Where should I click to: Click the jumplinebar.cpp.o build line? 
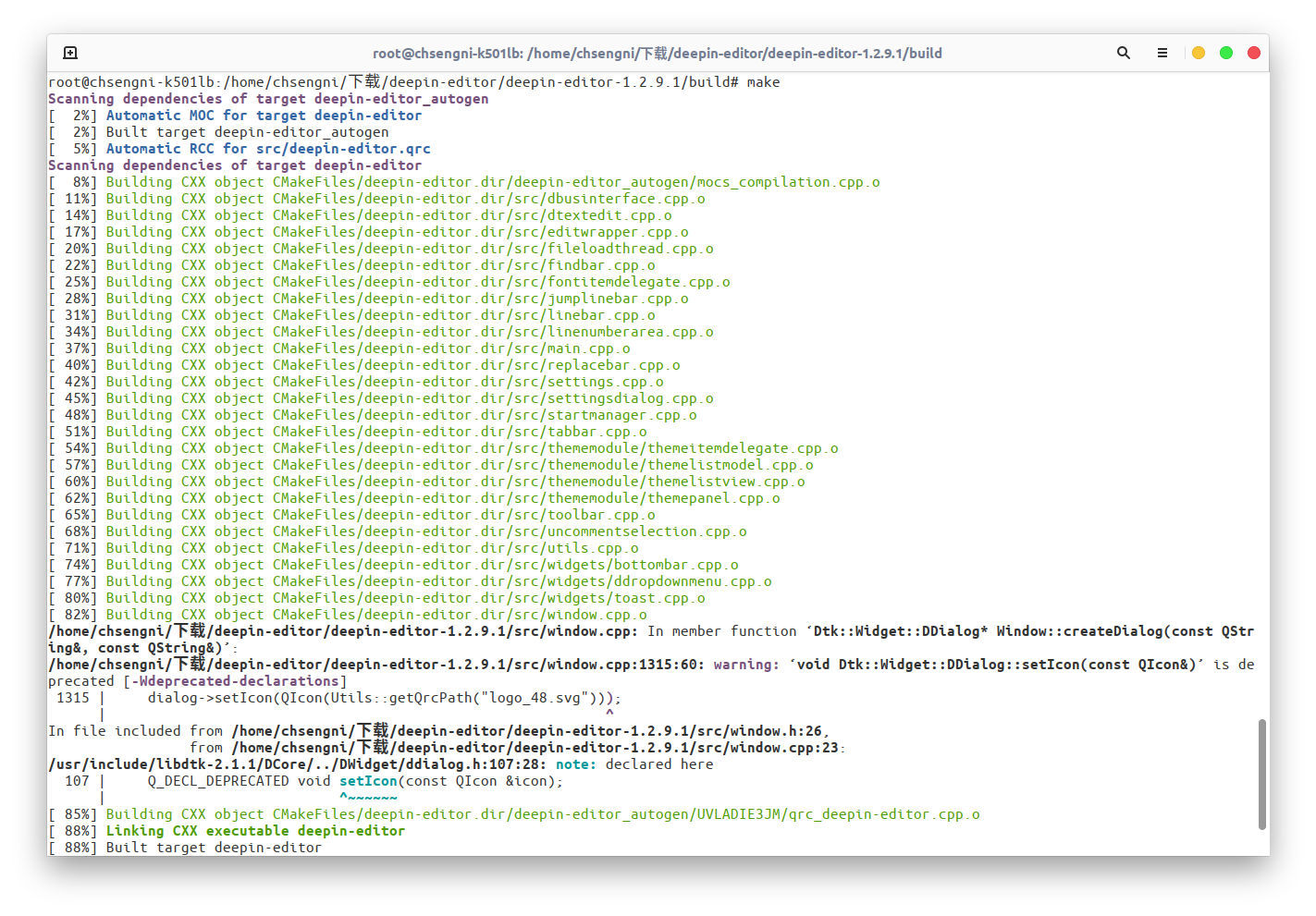pyautogui.click(x=368, y=299)
